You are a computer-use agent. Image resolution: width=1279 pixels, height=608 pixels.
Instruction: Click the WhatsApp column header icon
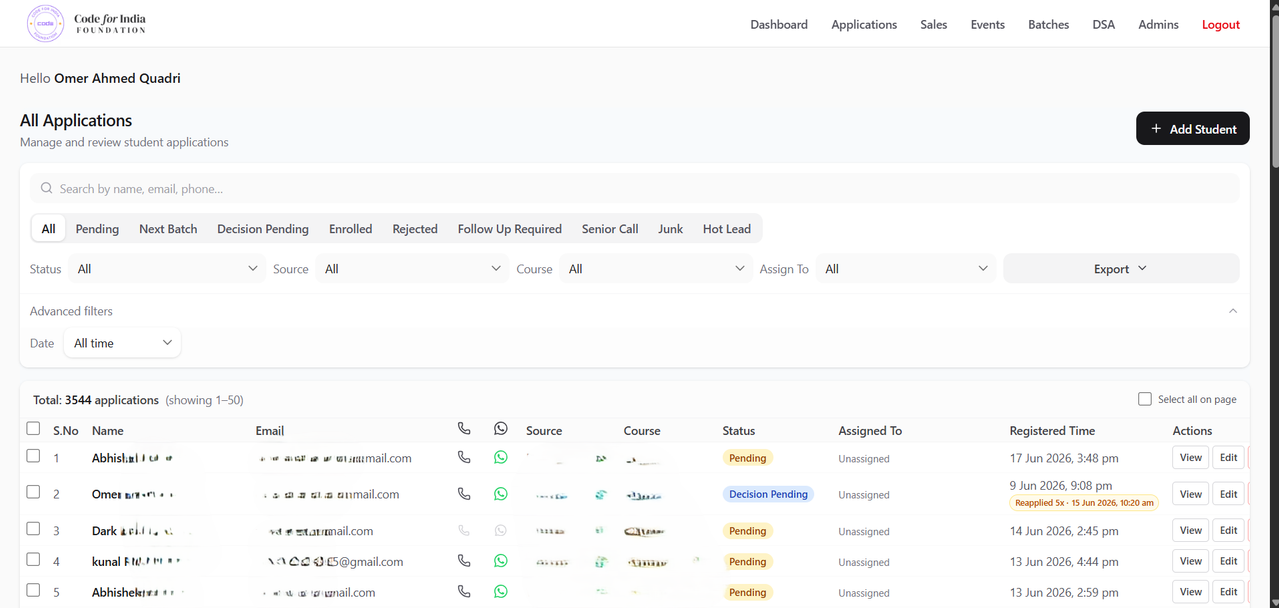(x=501, y=428)
